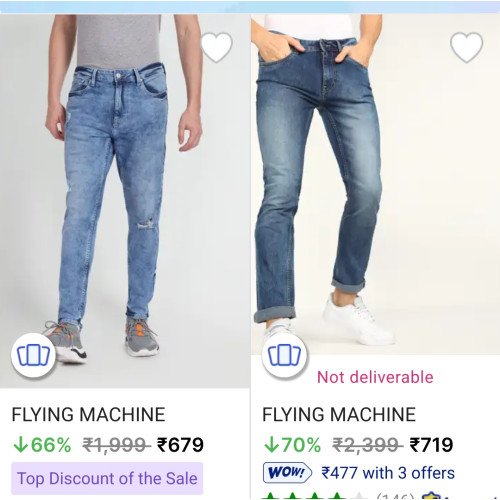Viewport: 500px width, 500px height.
Task: Click the ₹679 selling price
Action: click(x=180, y=445)
